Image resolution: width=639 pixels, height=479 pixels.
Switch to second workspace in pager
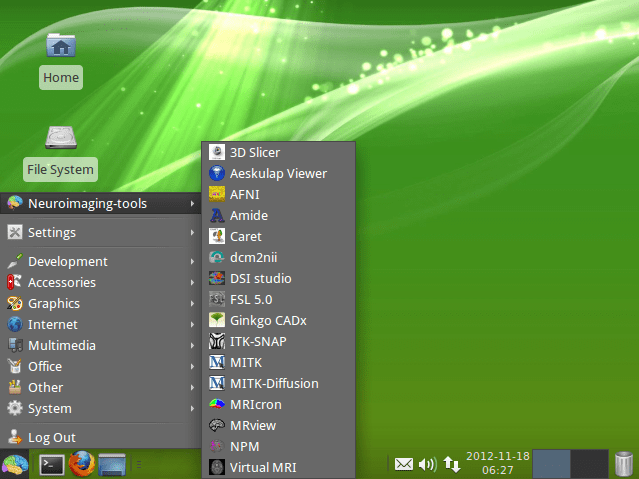point(589,464)
